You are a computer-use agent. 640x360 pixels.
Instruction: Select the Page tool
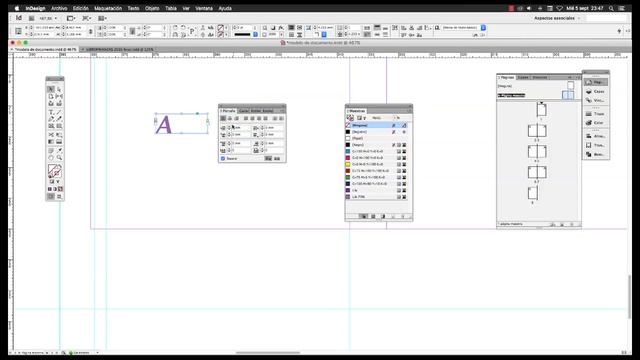click(51, 96)
